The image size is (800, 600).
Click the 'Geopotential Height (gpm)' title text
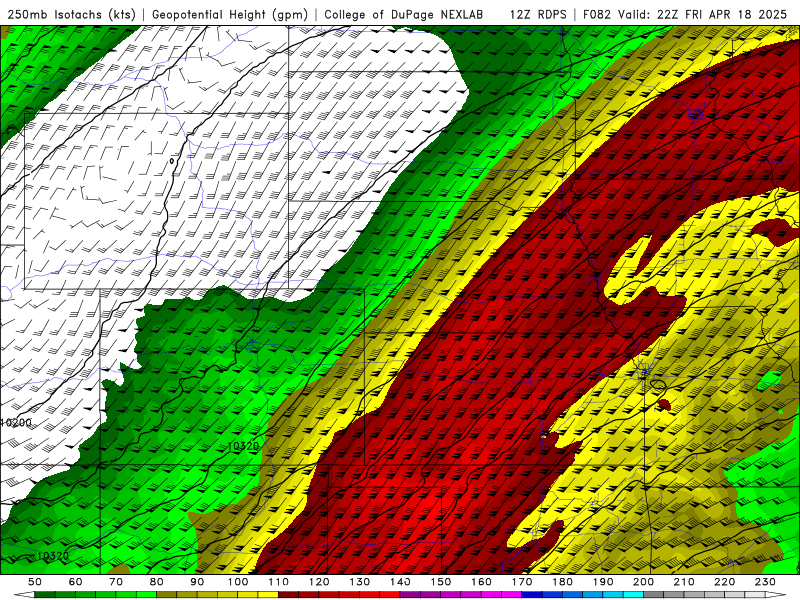coord(230,14)
